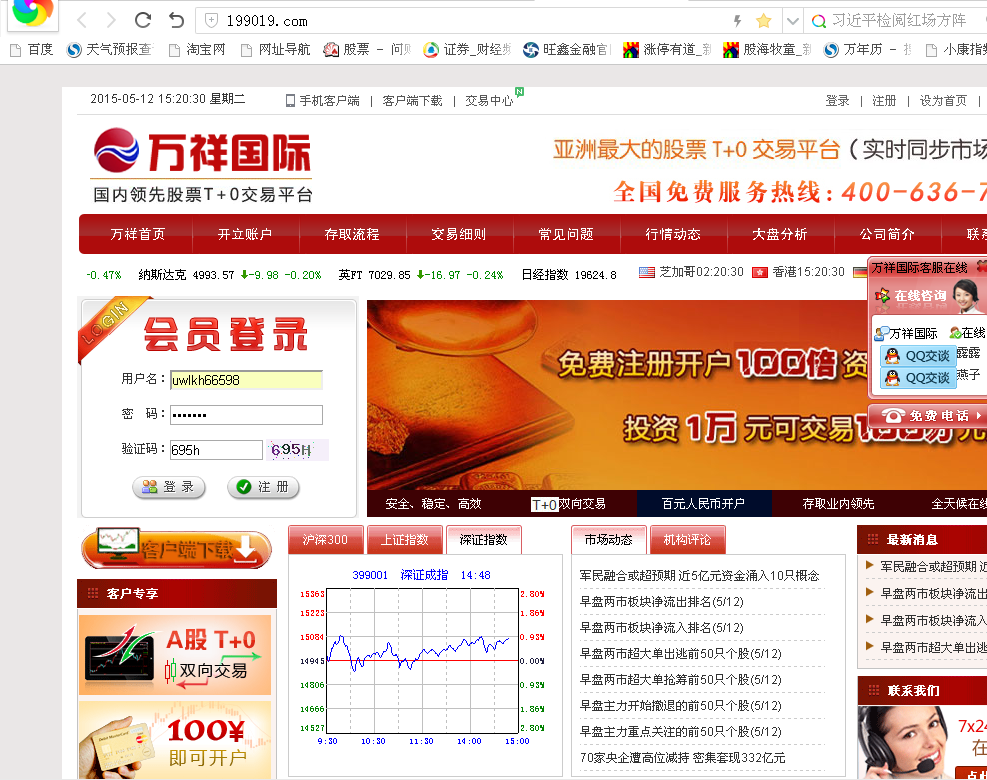This screenshot has width=987, height=780.
Task: Click the 注册 register button
Action: click(263, 487)
